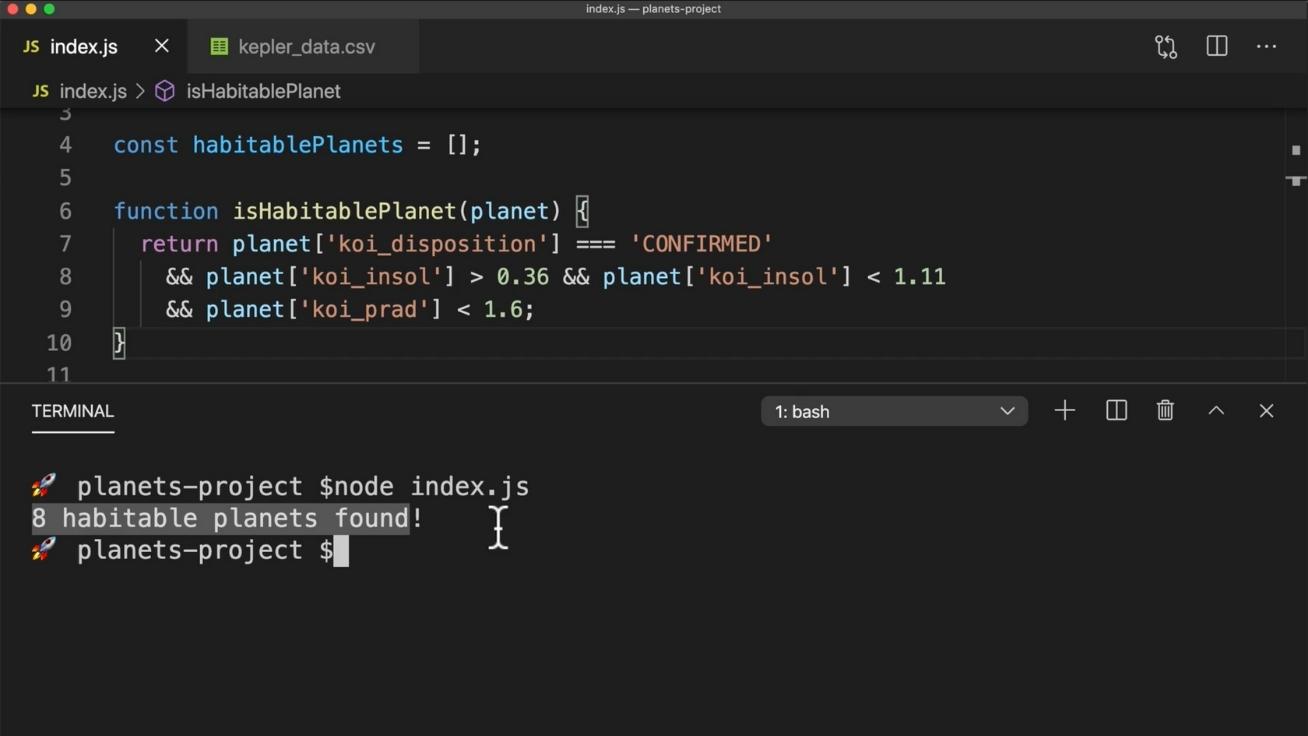Split the editor using the split icon
The image size is (1308, 736).
pyautogui.click(x=1216, y=46)
